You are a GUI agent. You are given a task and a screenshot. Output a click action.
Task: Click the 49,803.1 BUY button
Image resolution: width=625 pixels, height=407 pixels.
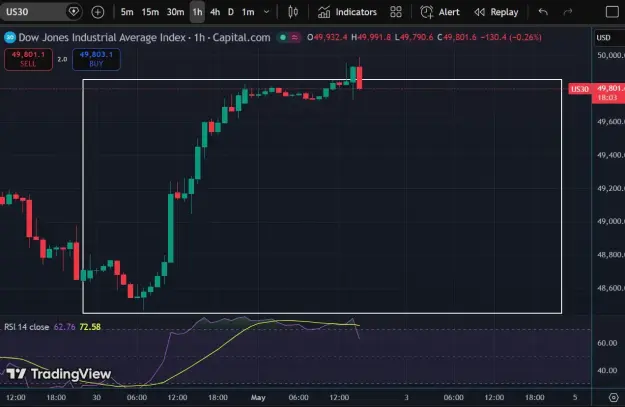tap(96, 59)
